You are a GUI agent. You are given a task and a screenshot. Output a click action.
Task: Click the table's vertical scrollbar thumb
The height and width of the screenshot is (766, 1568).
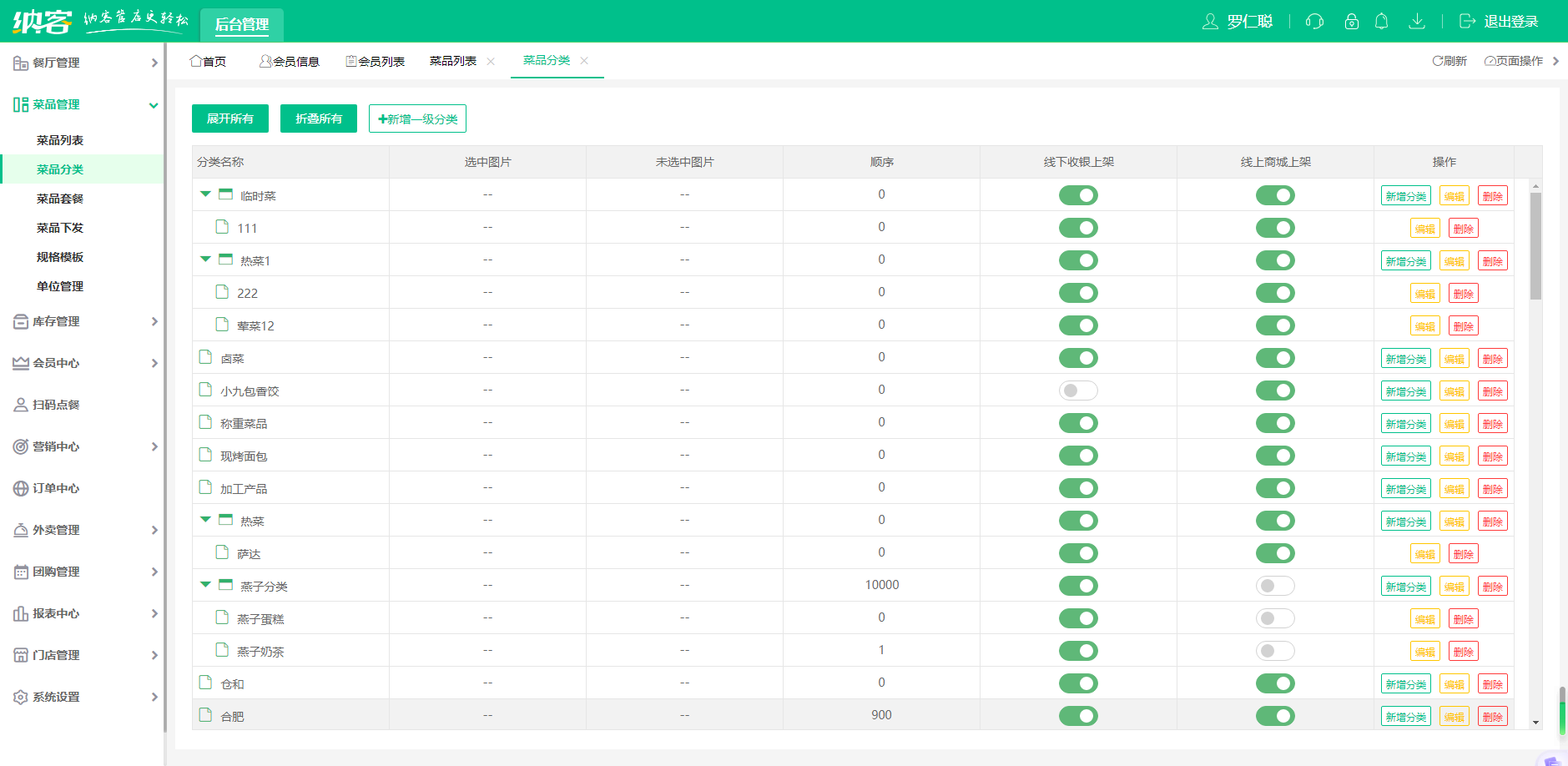[x=1535, y=246]
